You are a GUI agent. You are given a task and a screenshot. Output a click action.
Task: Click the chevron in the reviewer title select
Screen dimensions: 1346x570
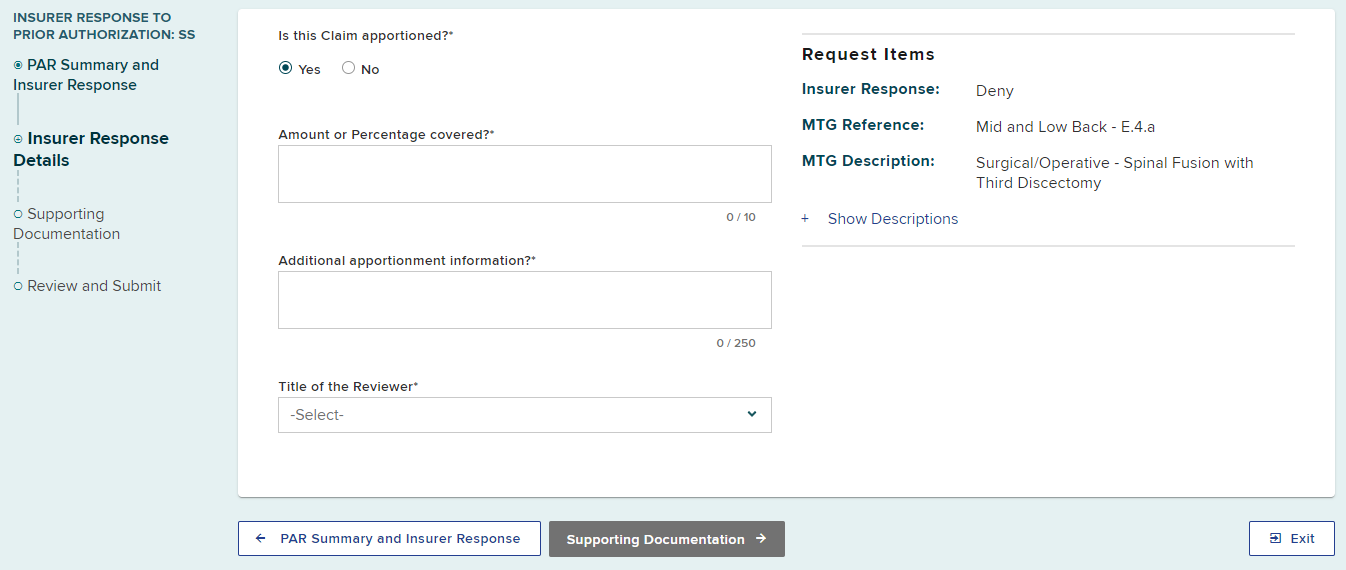(752, 414)
